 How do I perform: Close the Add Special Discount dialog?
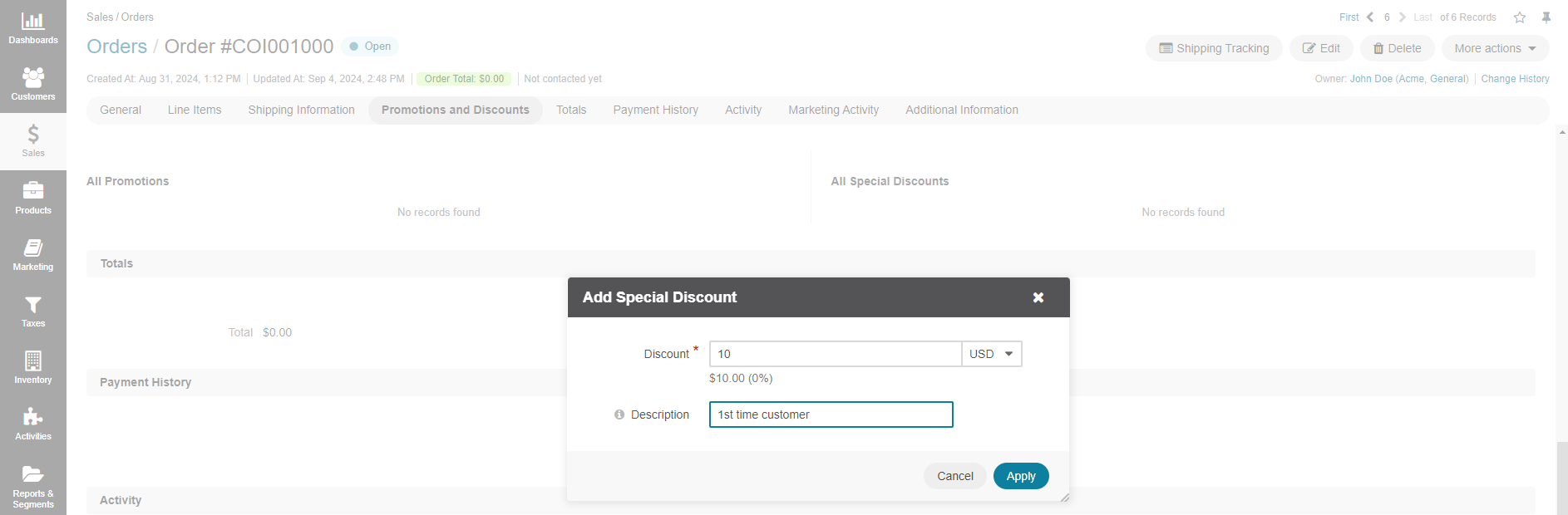tap(1038, 297)
